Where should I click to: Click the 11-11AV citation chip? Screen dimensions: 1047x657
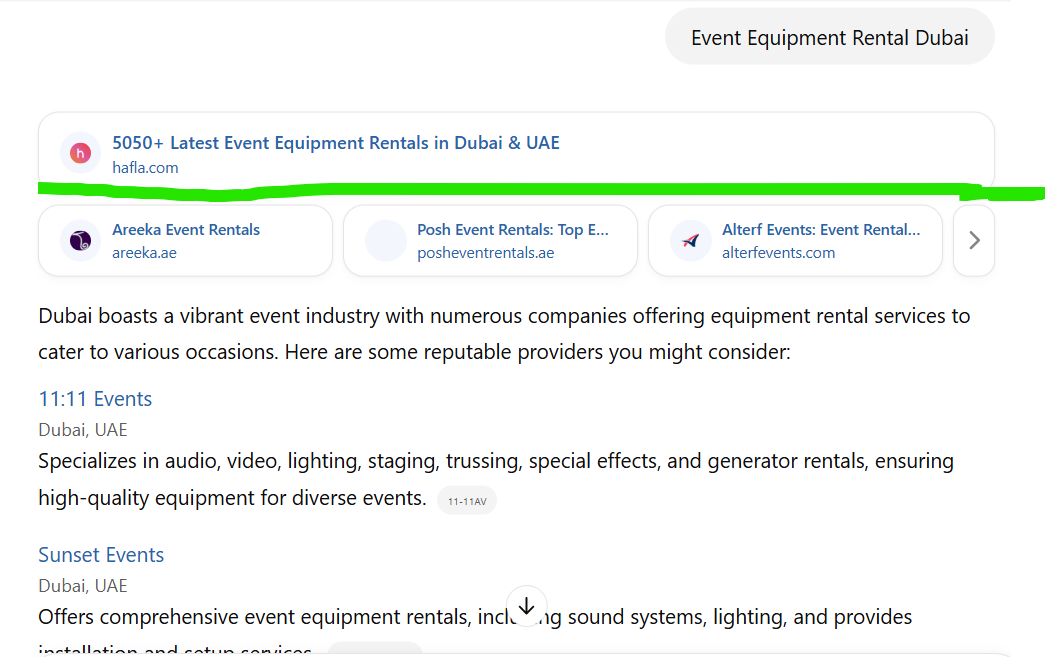pyautogui.click(x=467, y=501)
